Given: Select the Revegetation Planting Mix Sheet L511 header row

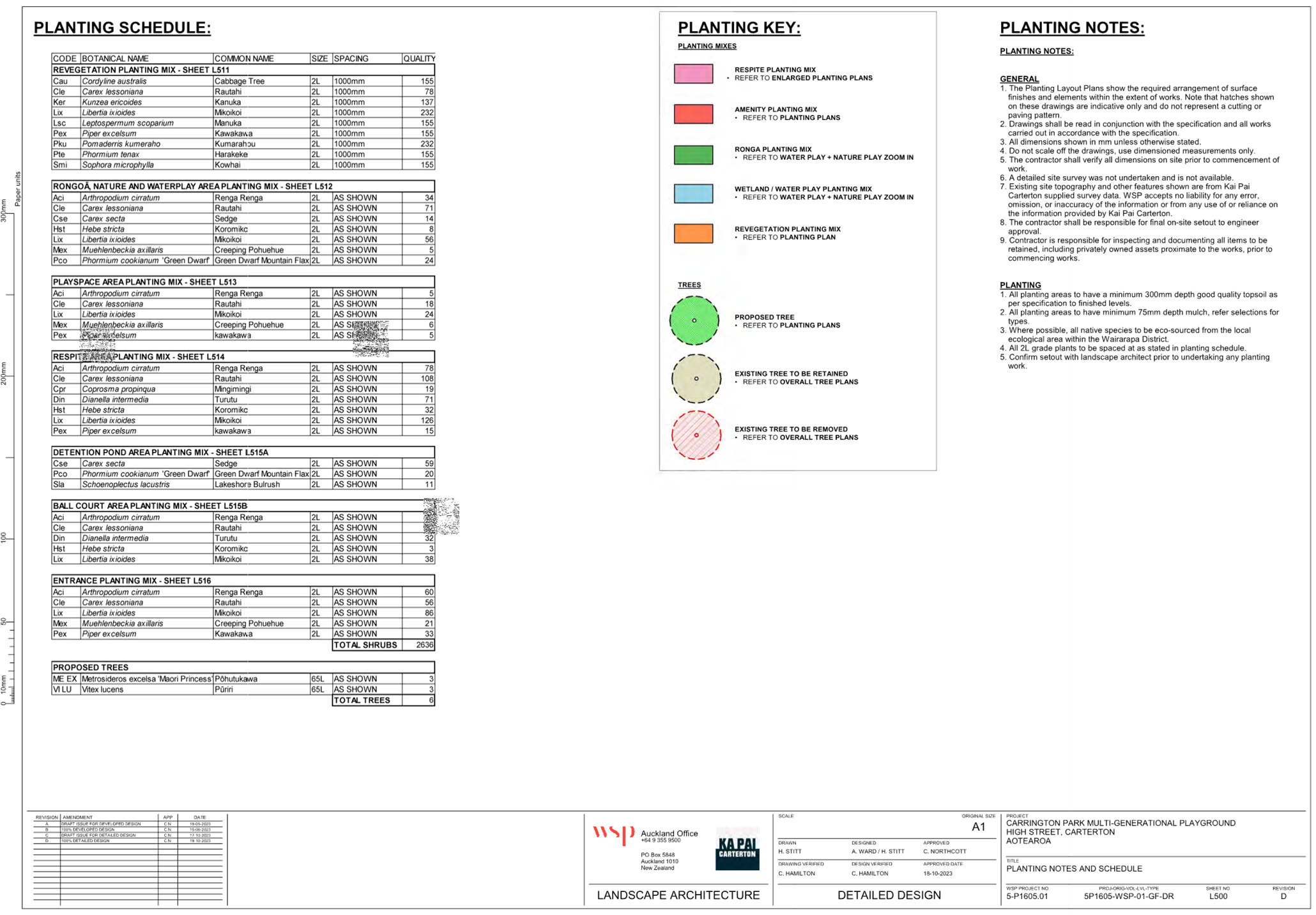Looking at the screenshot, I should [243, 70].
